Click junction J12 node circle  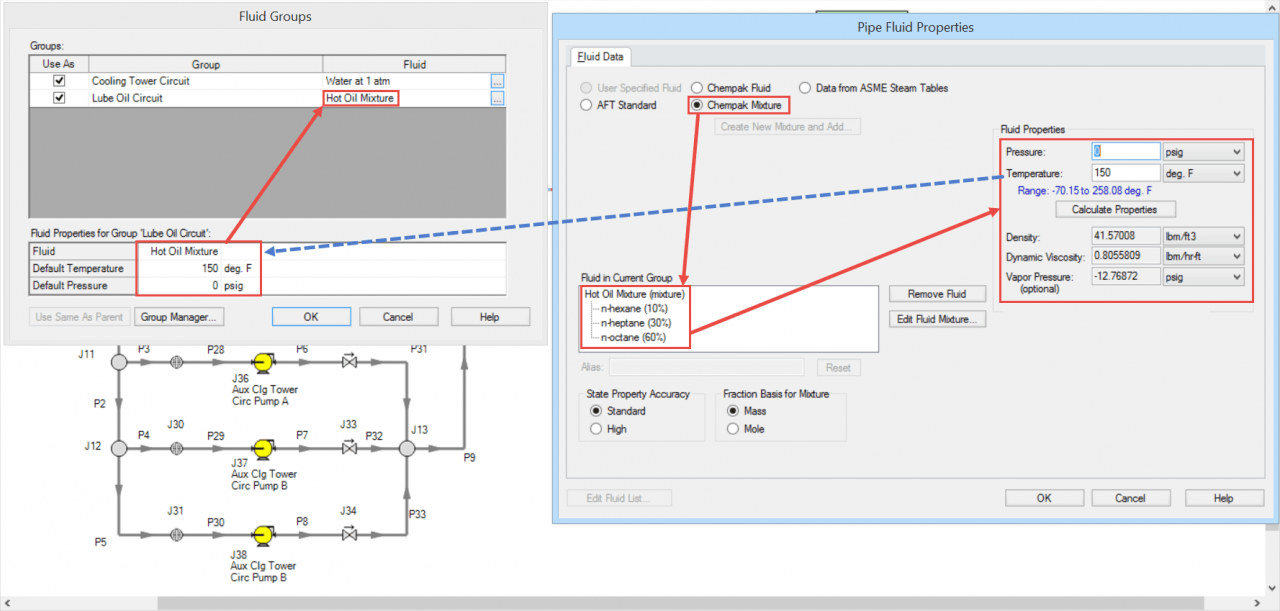[x=119, y=448]
